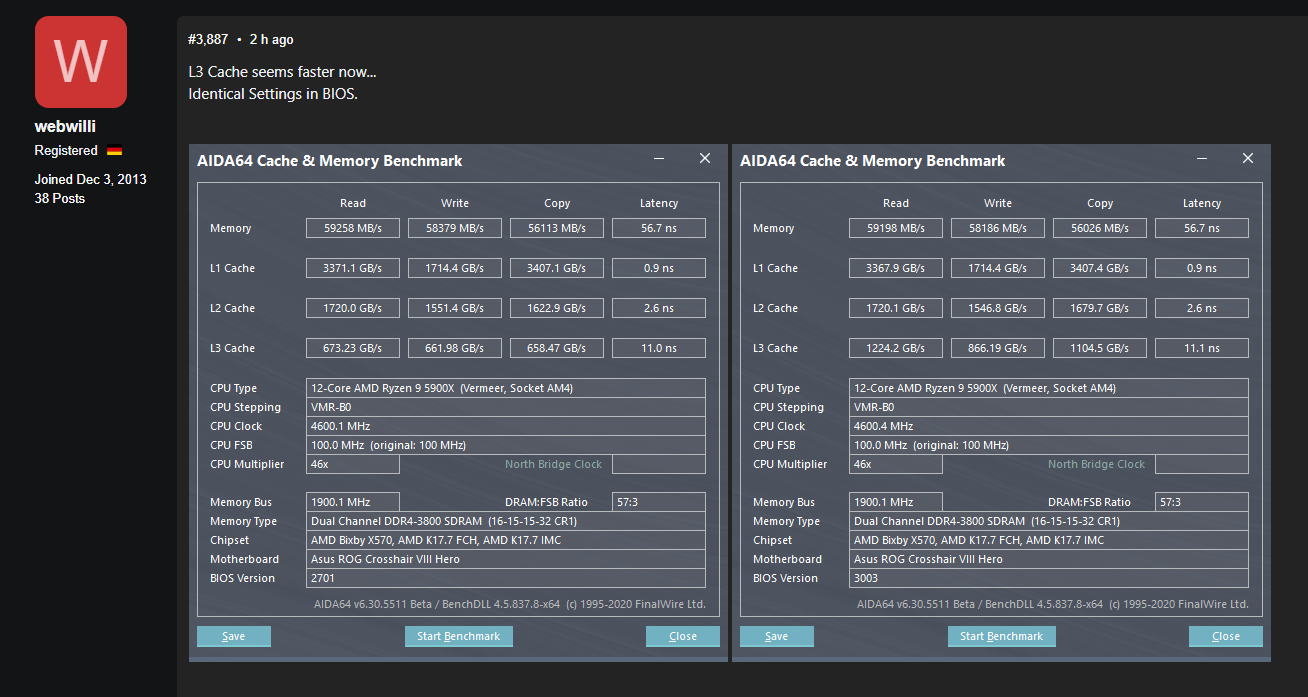Select L3 Cache Copy value 658.47 GB/s
Viewport: 1308px width, 697px height.
tap(557, 348)
